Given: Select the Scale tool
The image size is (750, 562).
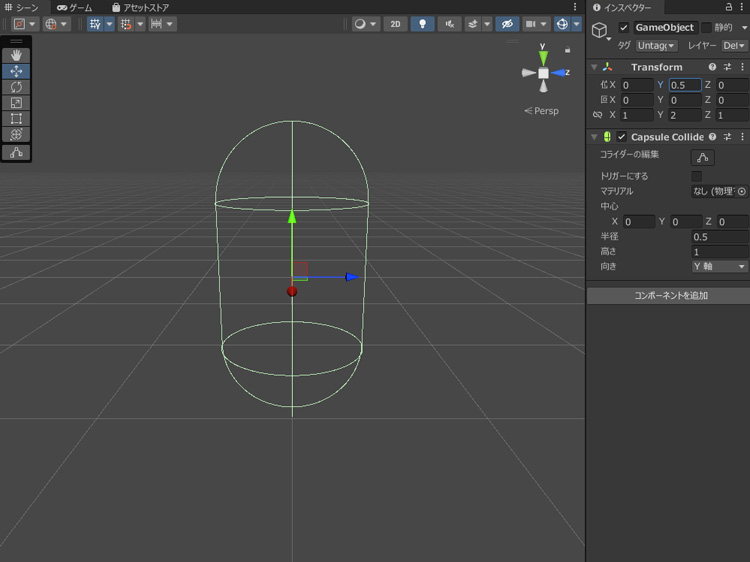Looking at the screenshot, I should pyautogui.click(x=16, y=103).
